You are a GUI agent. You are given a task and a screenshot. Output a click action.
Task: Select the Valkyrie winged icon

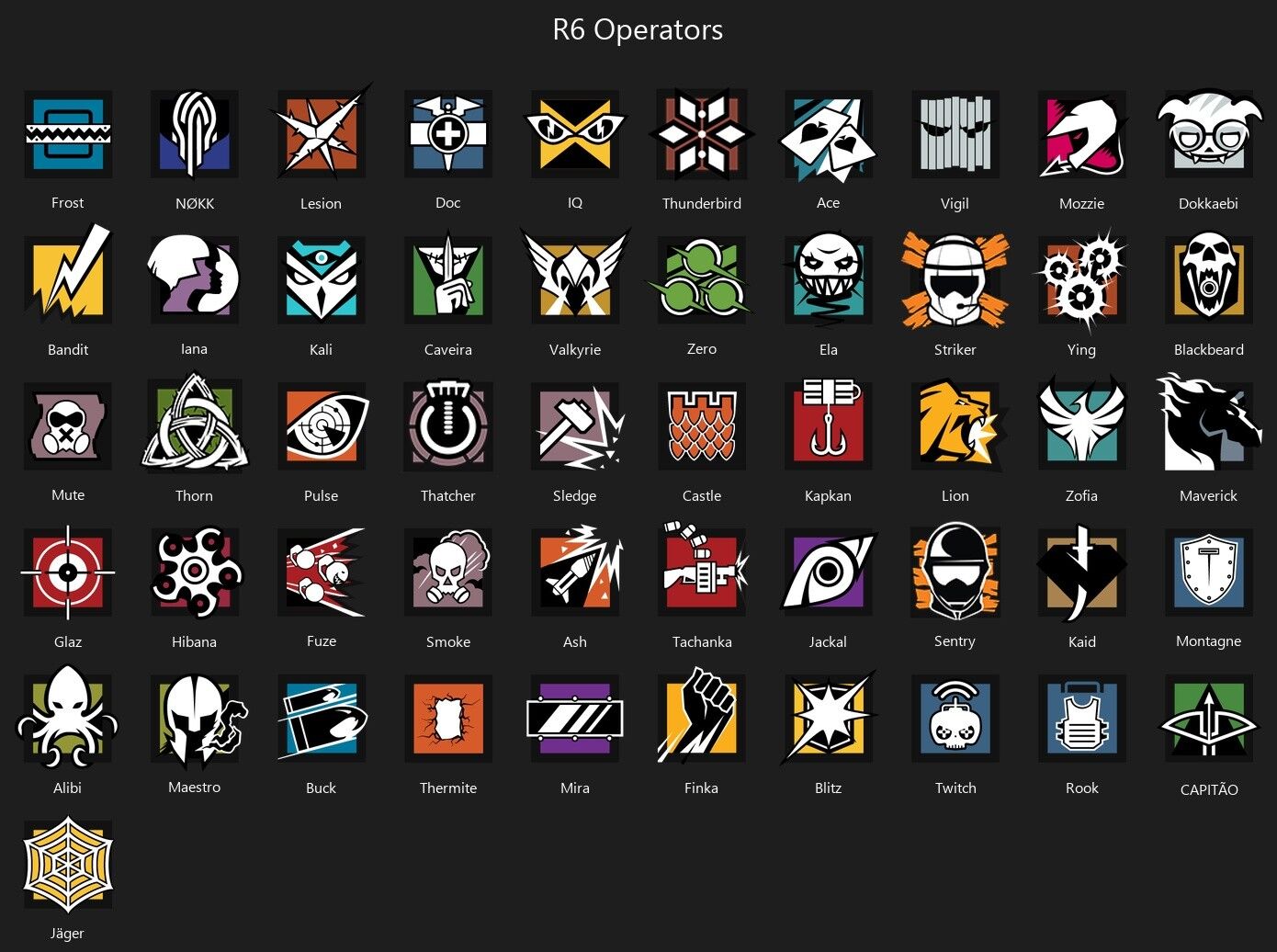(575, 278)
